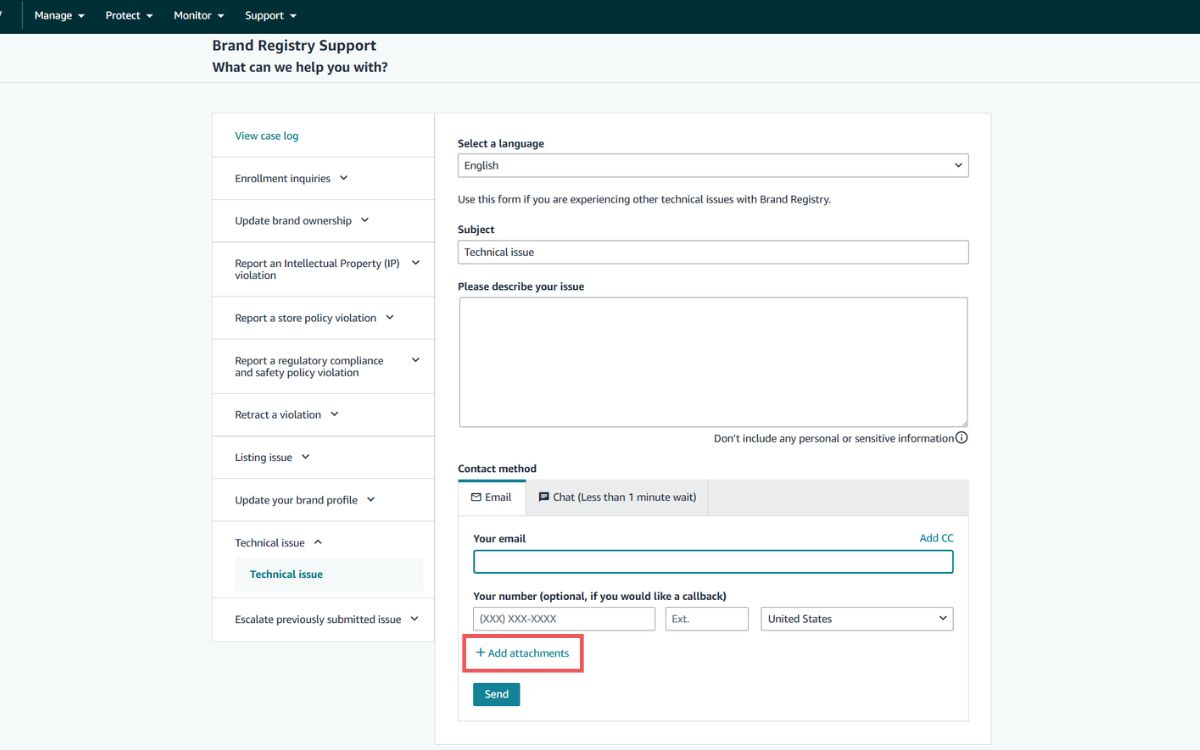Open the Support menu
Viewport: 1200px width, 750px height.
pos(270,16)
